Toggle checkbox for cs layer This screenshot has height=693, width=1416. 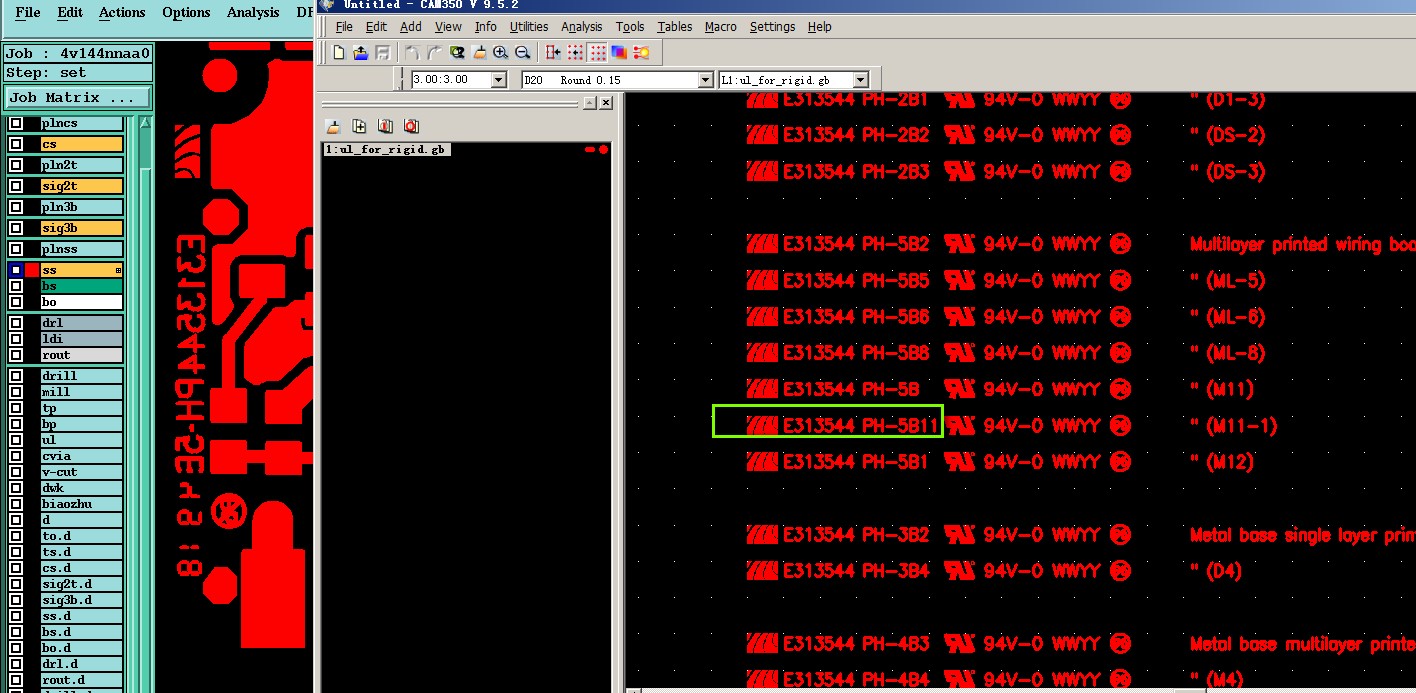16,145
